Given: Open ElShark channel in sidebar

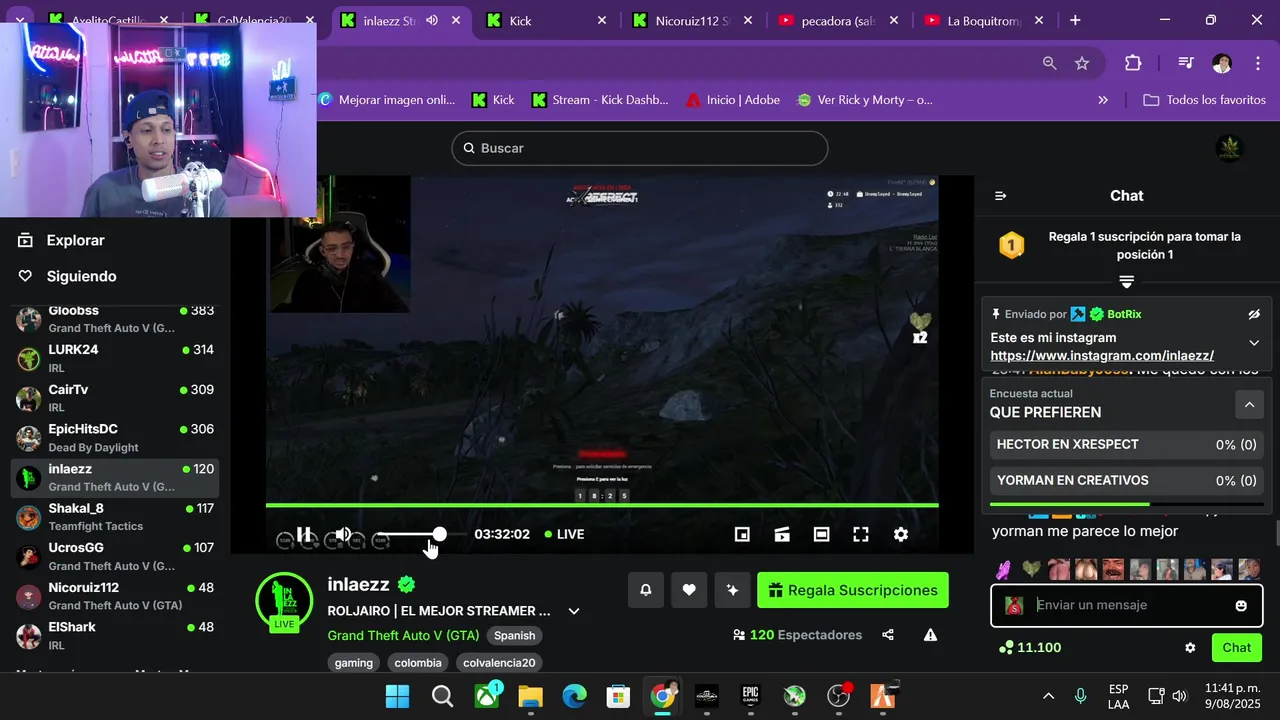Looking at the screenshot, I should [115, 635].
